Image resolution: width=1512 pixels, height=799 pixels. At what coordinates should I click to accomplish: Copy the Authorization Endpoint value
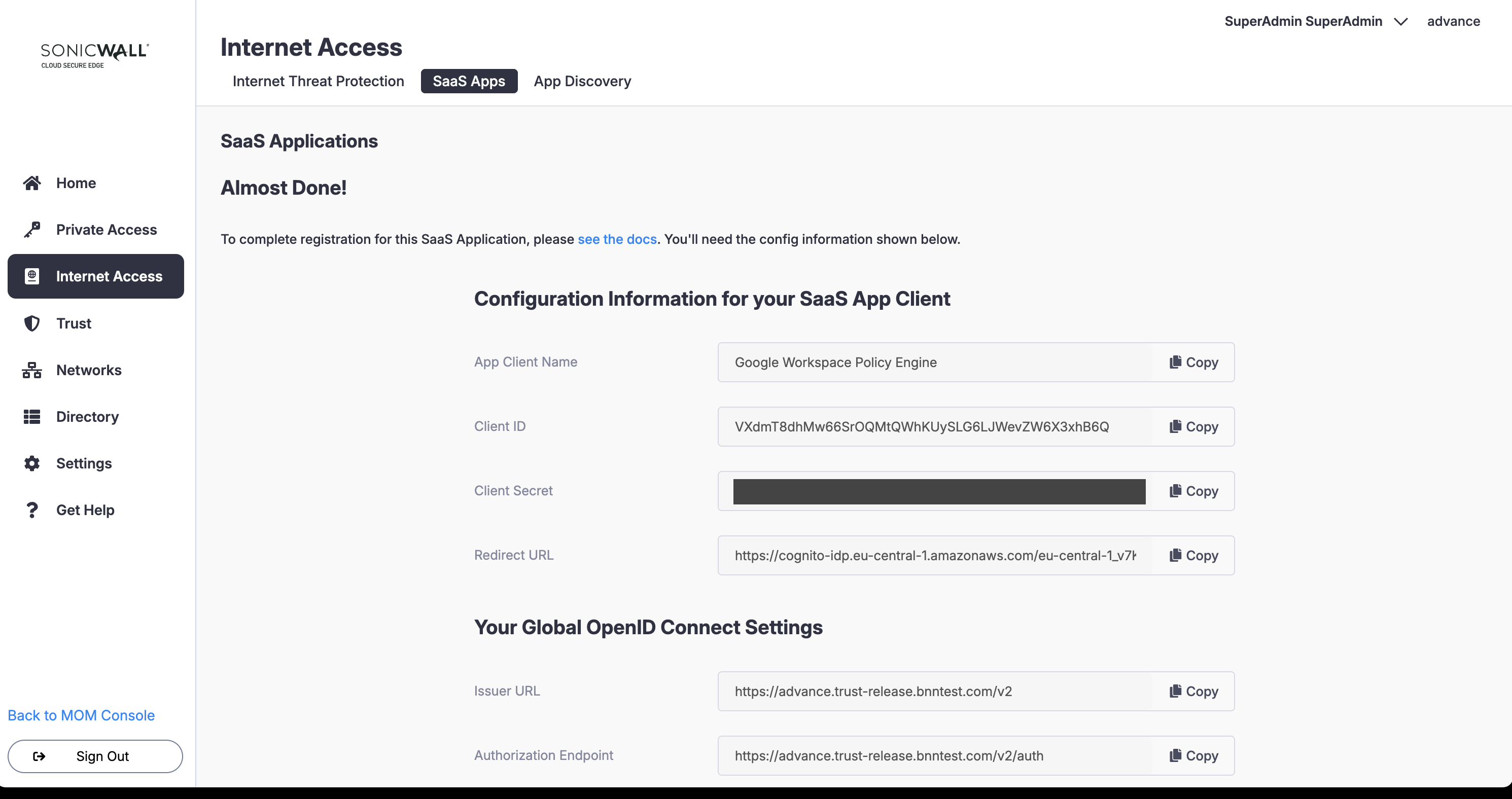pyautogui.click(x=1193, y=755)
